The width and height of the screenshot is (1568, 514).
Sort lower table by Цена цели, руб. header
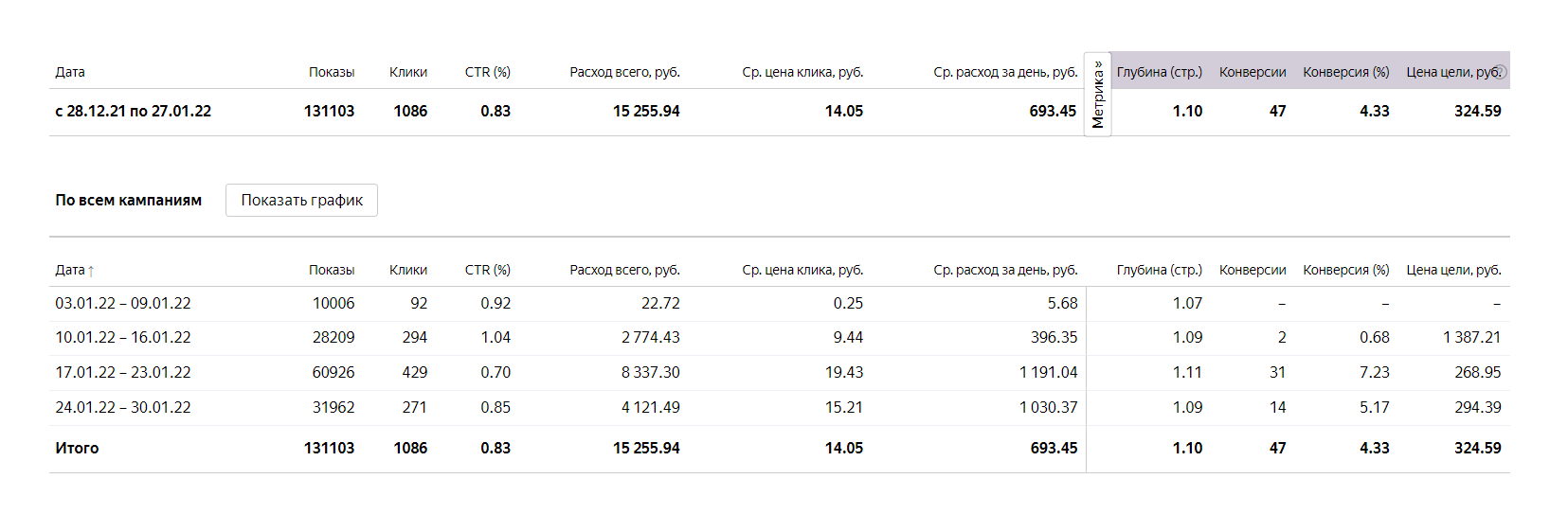tap(1453, 270)
